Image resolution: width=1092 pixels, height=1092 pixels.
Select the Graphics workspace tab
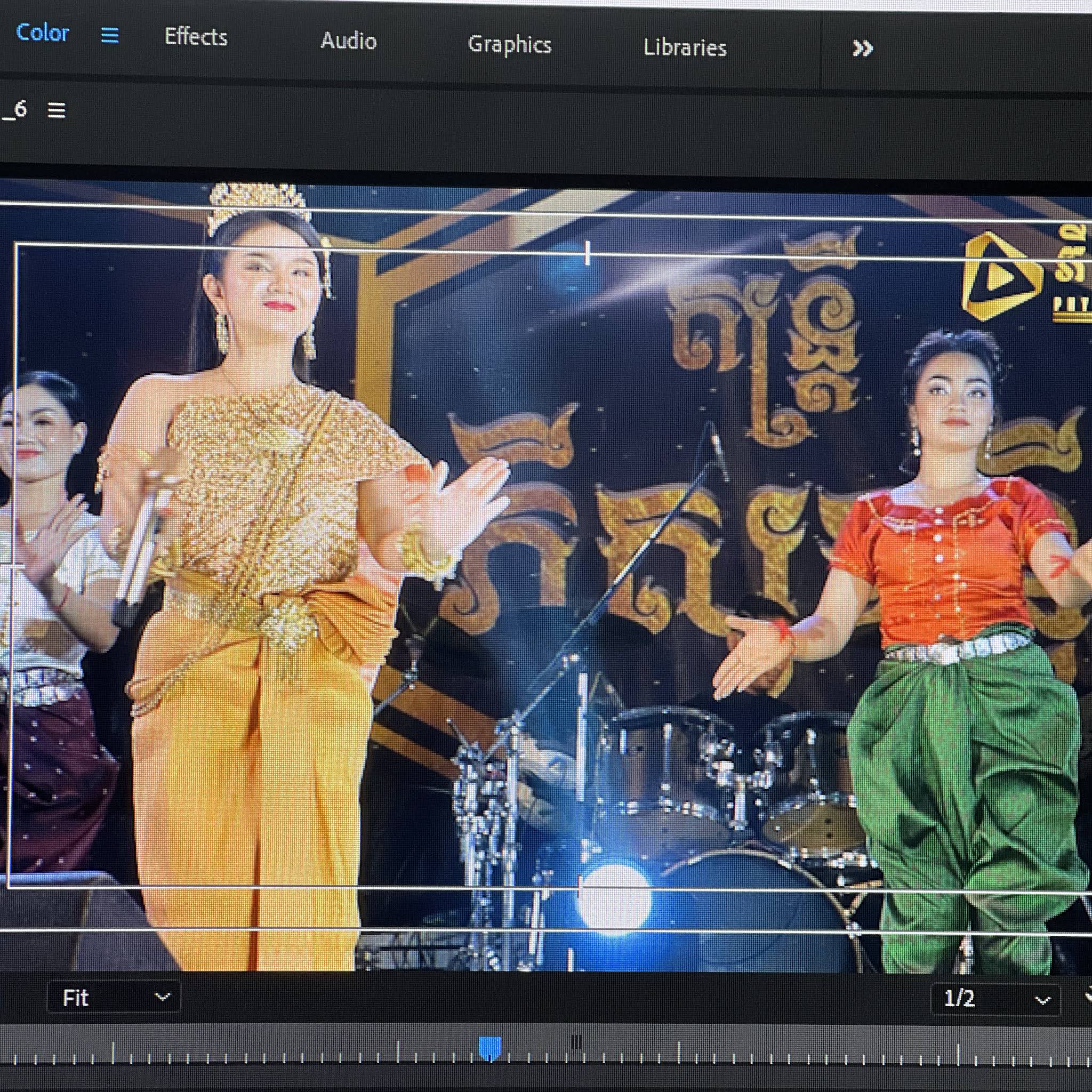(x=509, y=45)
